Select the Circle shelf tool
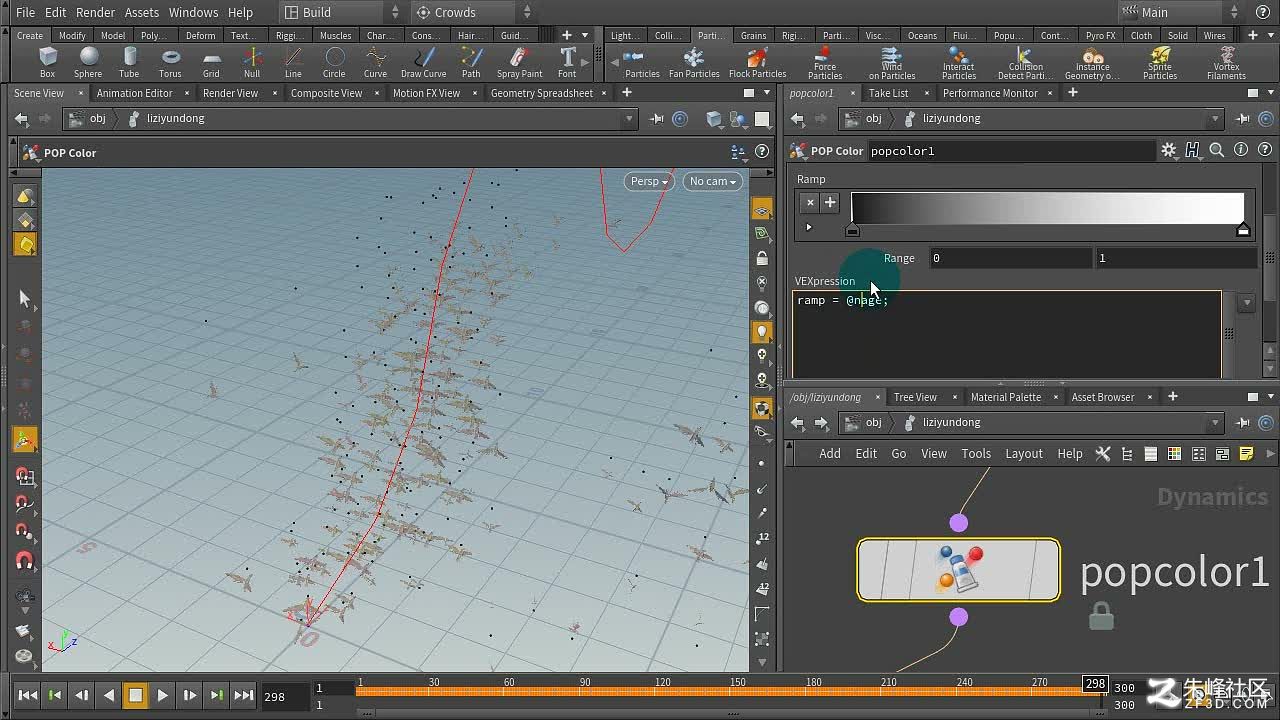This screenshot has width=1280, height=720. 334,62
